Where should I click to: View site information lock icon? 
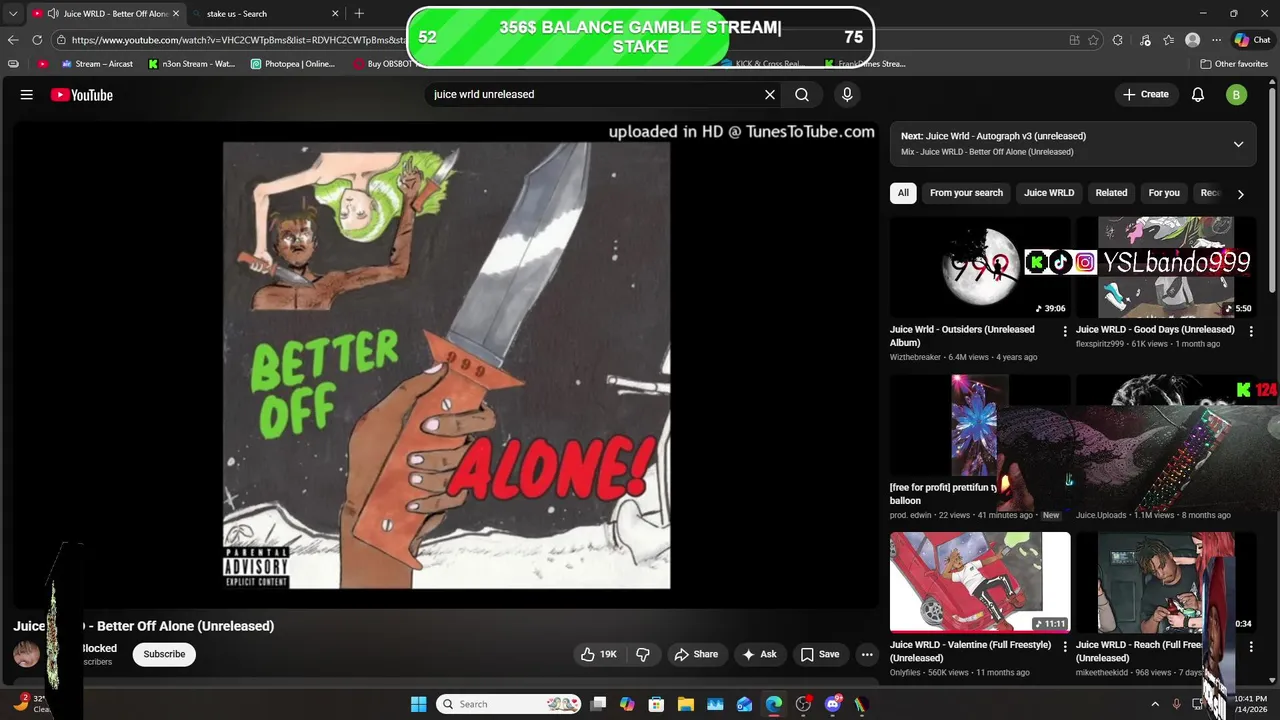[x=62, y=40]
